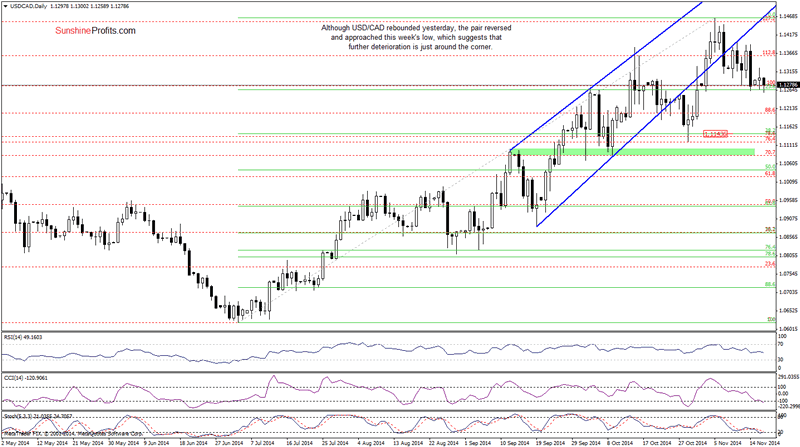Screen dimensions: 800x447
Task: Click the 29 Sep 2014 date label
Action: coord(586,443)
